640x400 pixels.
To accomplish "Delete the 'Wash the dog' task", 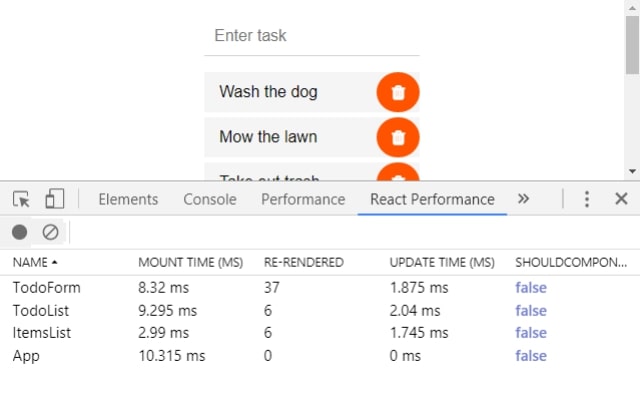I will point(398,92).
